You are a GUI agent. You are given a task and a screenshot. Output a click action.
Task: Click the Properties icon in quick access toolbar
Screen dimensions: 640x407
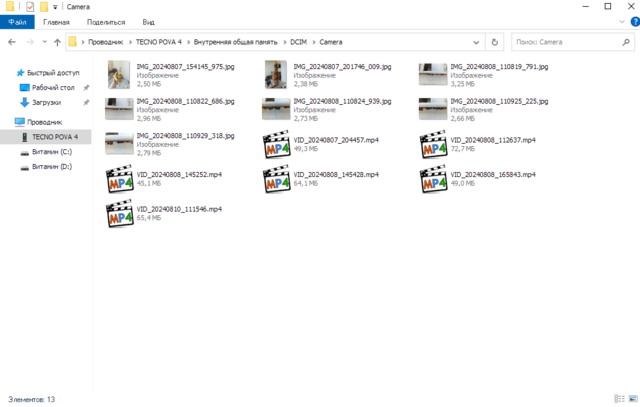(x=30, y=6)
